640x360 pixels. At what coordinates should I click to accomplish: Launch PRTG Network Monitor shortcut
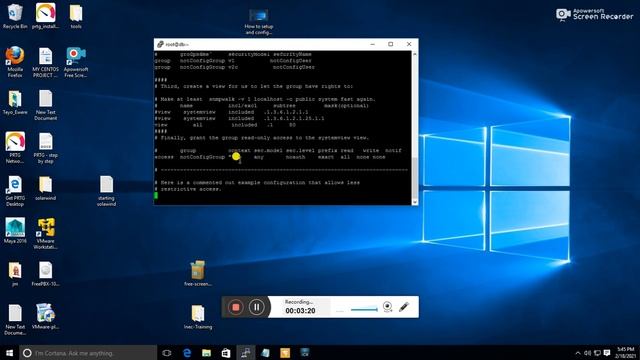(15, 148)
